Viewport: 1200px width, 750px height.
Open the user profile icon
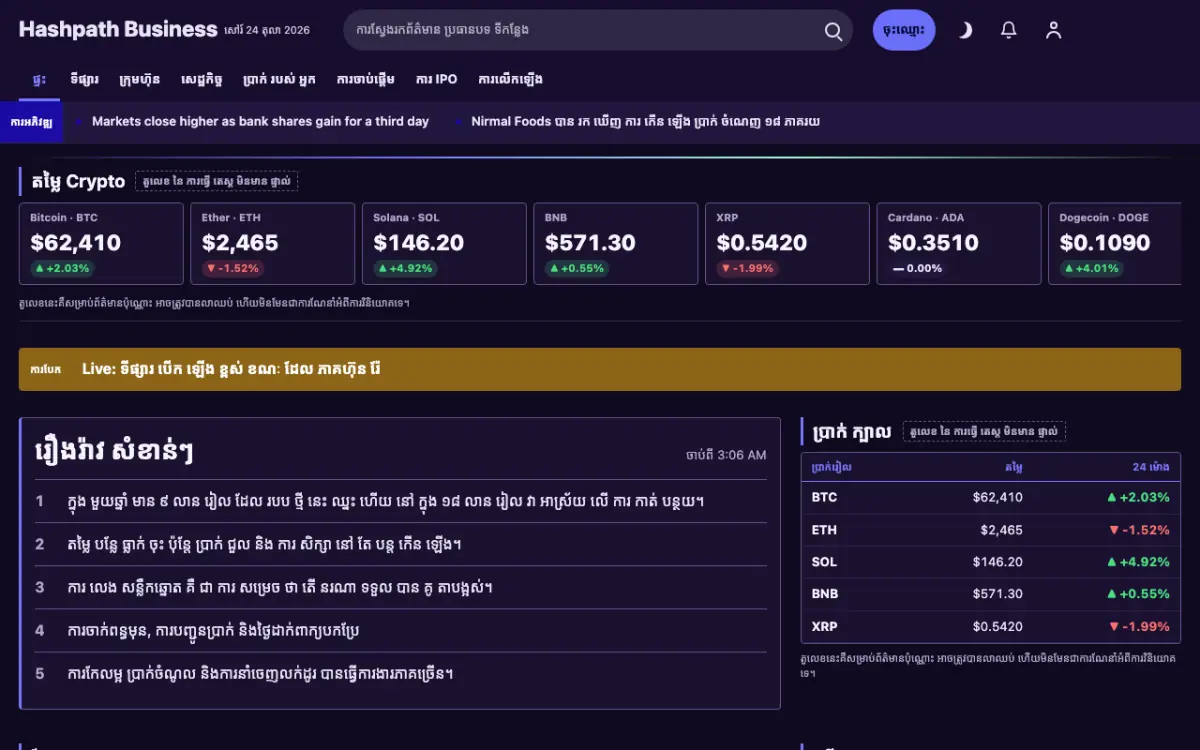[1053, 30]
